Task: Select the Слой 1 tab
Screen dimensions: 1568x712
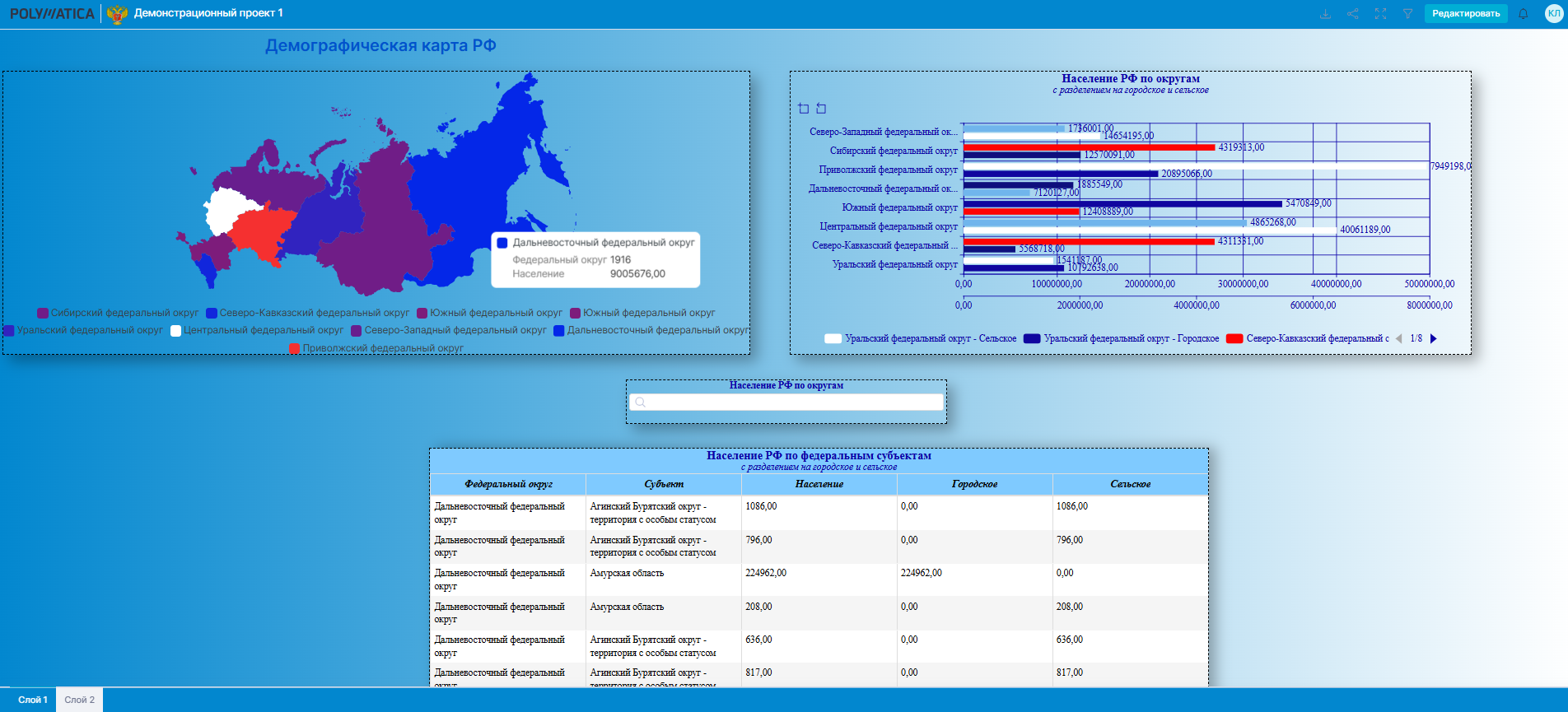Action: point(32,700)
